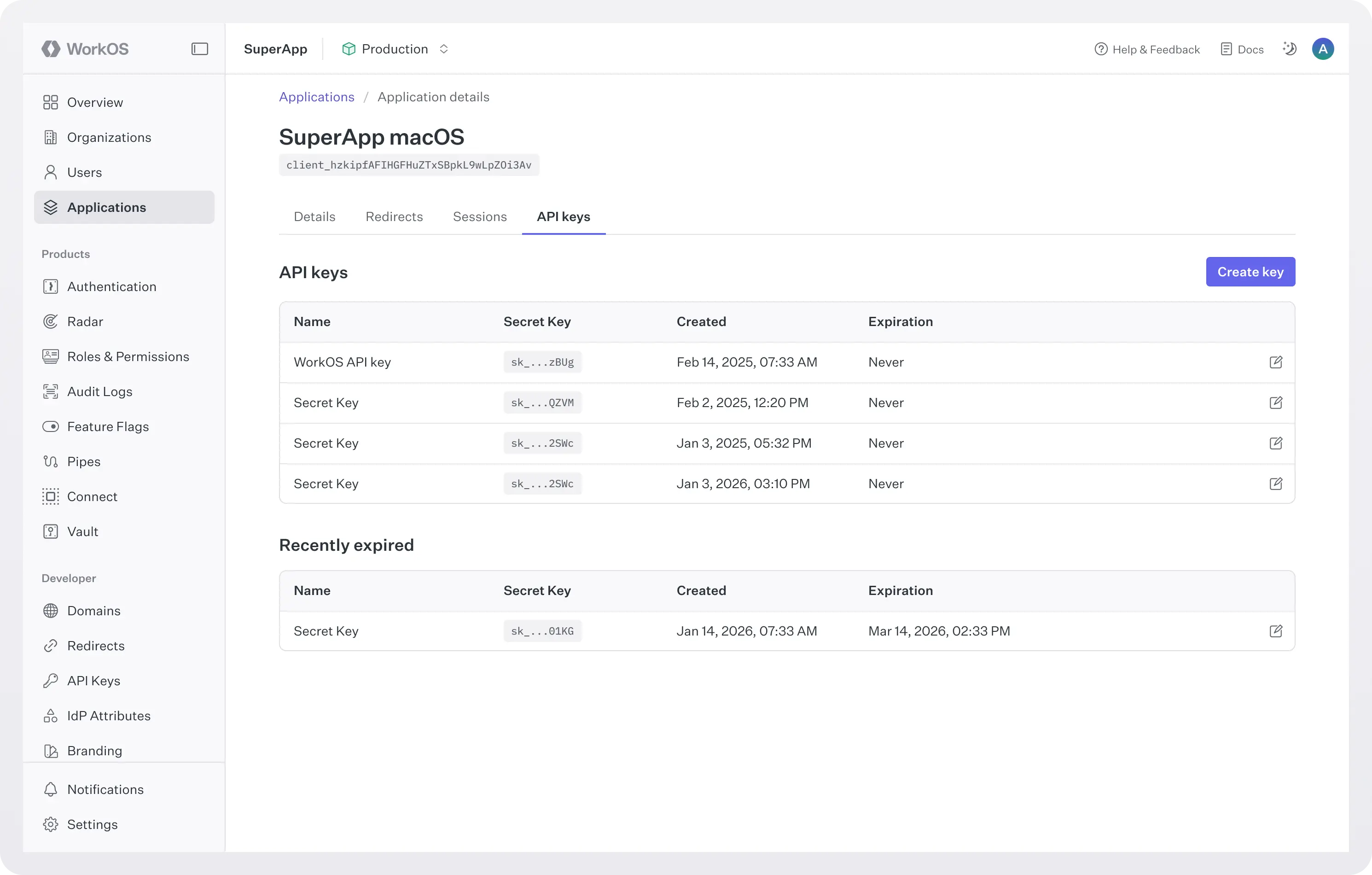Open the Docs page from top bar

(x=1242, y=49)
